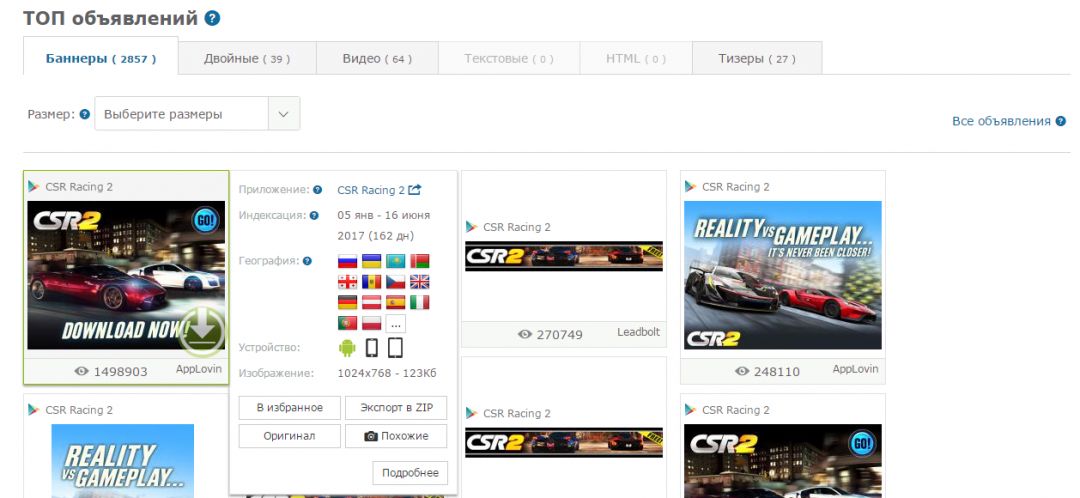Select the Belarus flag in География
This screenshot has width=1080, height=498.
click(x=419, y=261)
